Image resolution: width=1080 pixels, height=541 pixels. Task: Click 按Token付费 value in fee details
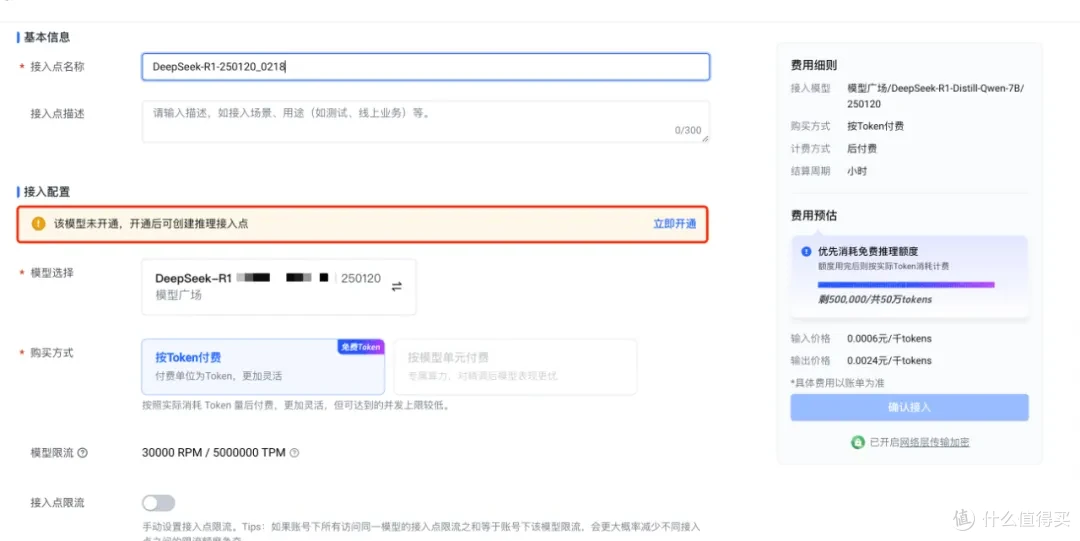tap(875, 126)
